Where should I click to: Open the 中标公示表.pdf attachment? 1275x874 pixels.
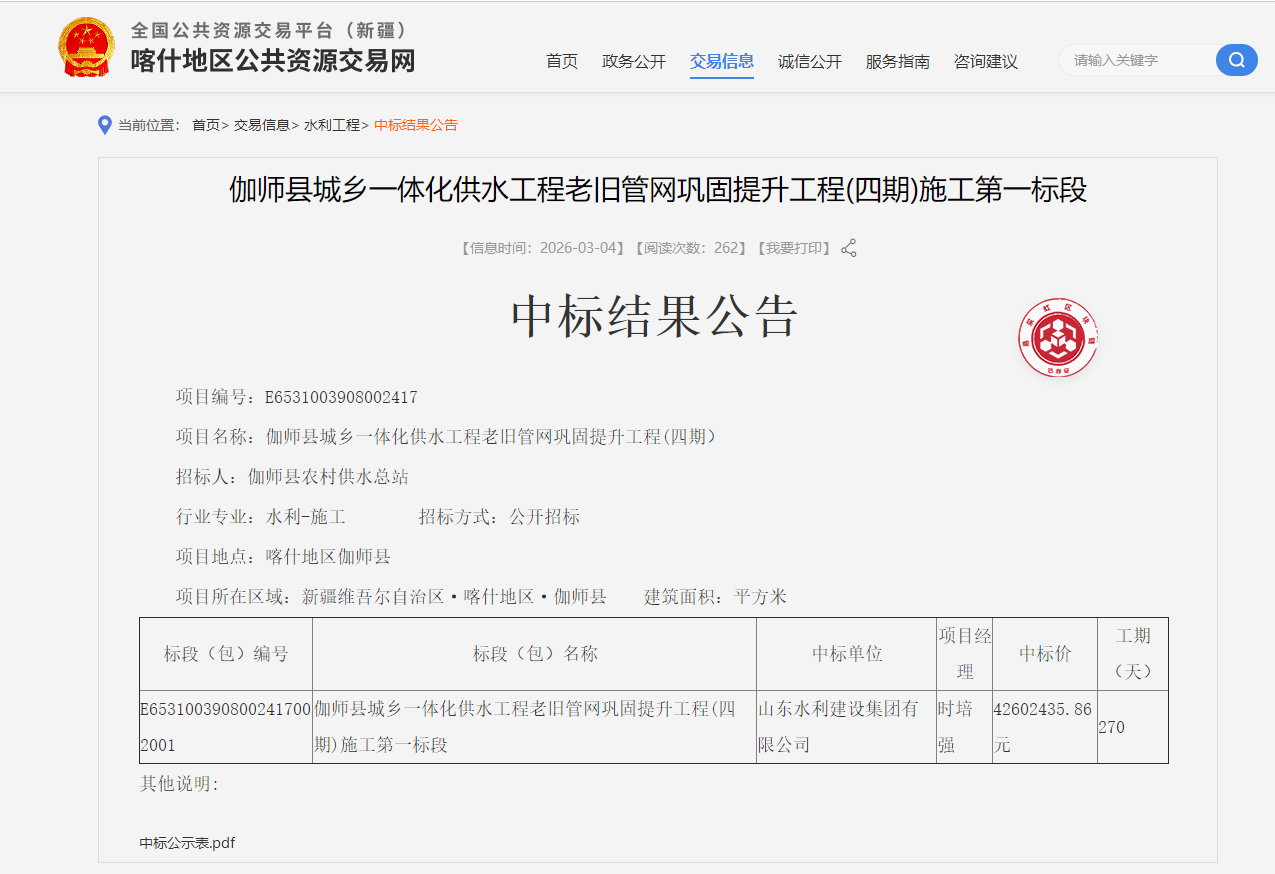pos(186,843)
